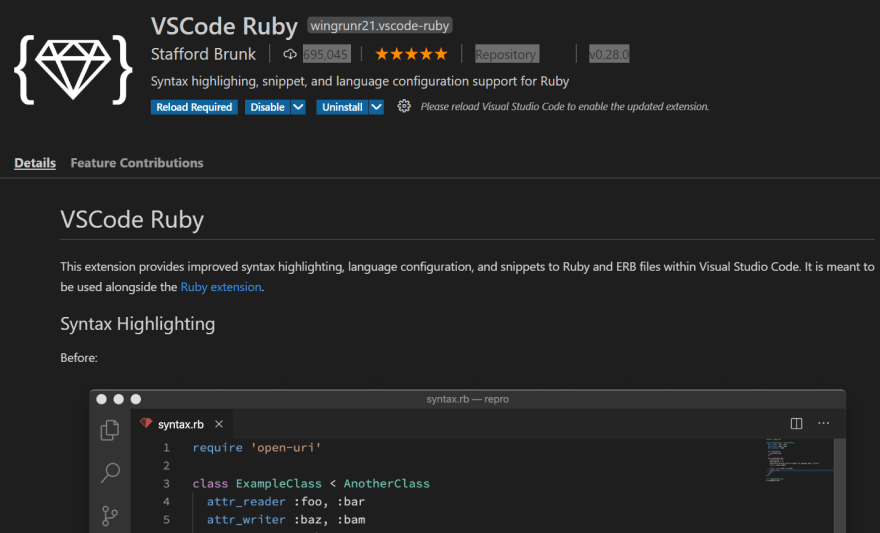This screenshot has height=533, width=880.
Task: Open the Repository link
Action: 506,54
